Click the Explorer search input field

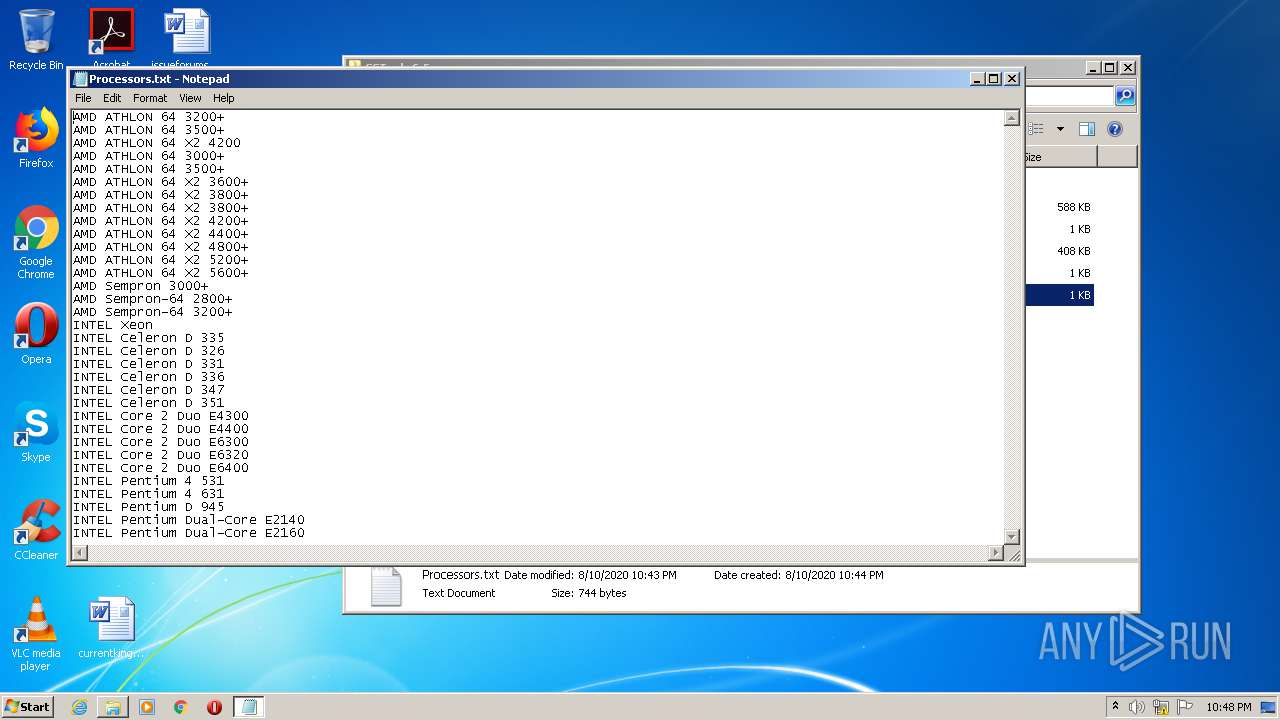[1068, 96]
